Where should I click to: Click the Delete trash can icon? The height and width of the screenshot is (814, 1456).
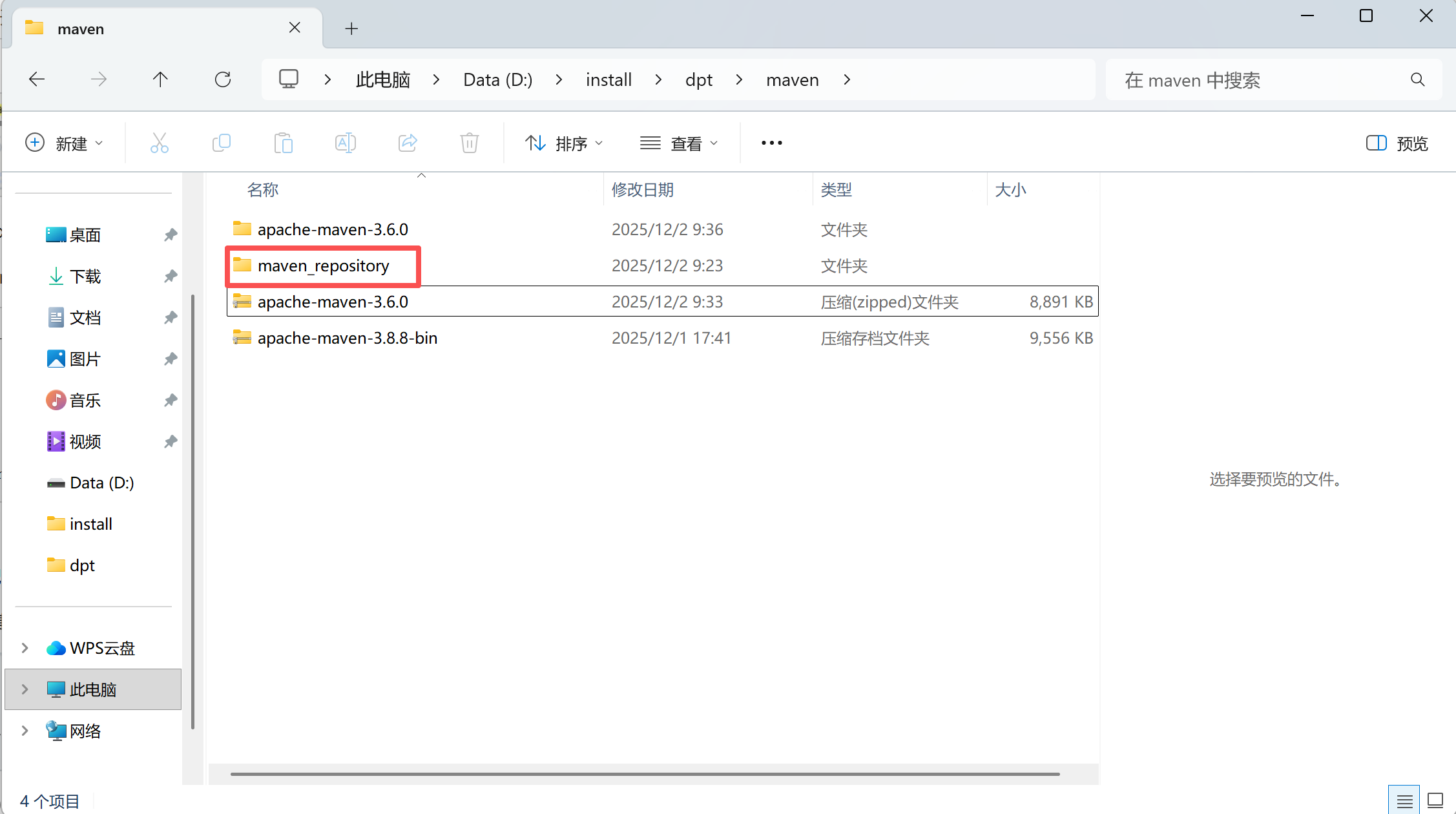[x=470, y=143]
